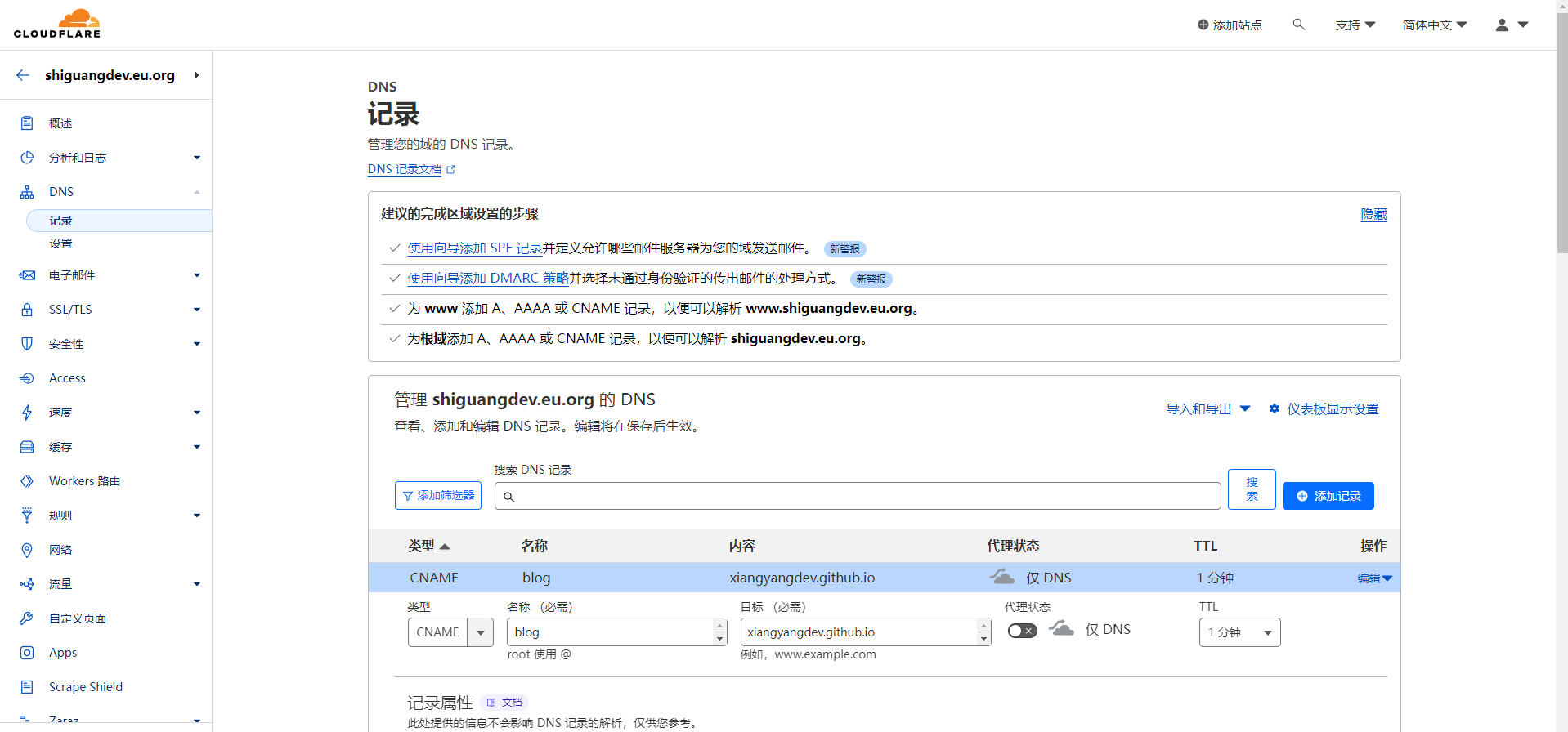
Task: Click the 安全性 shield icon
Action: [x=27, y=344]
